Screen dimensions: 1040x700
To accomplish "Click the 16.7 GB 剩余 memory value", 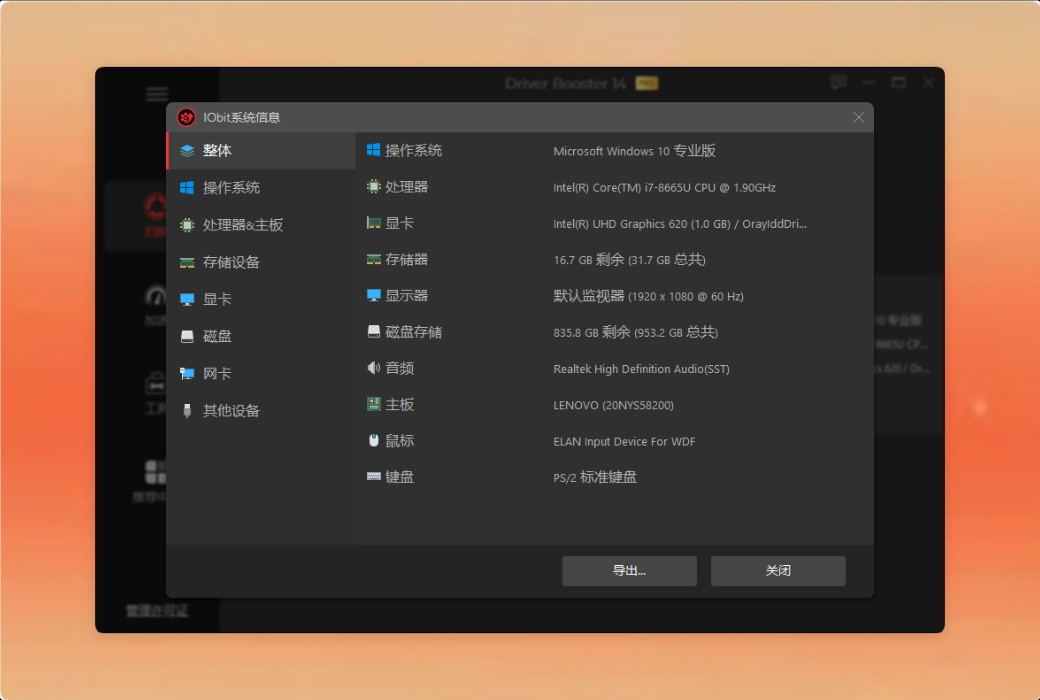I will pyautogui.click(x=629, y=259).
